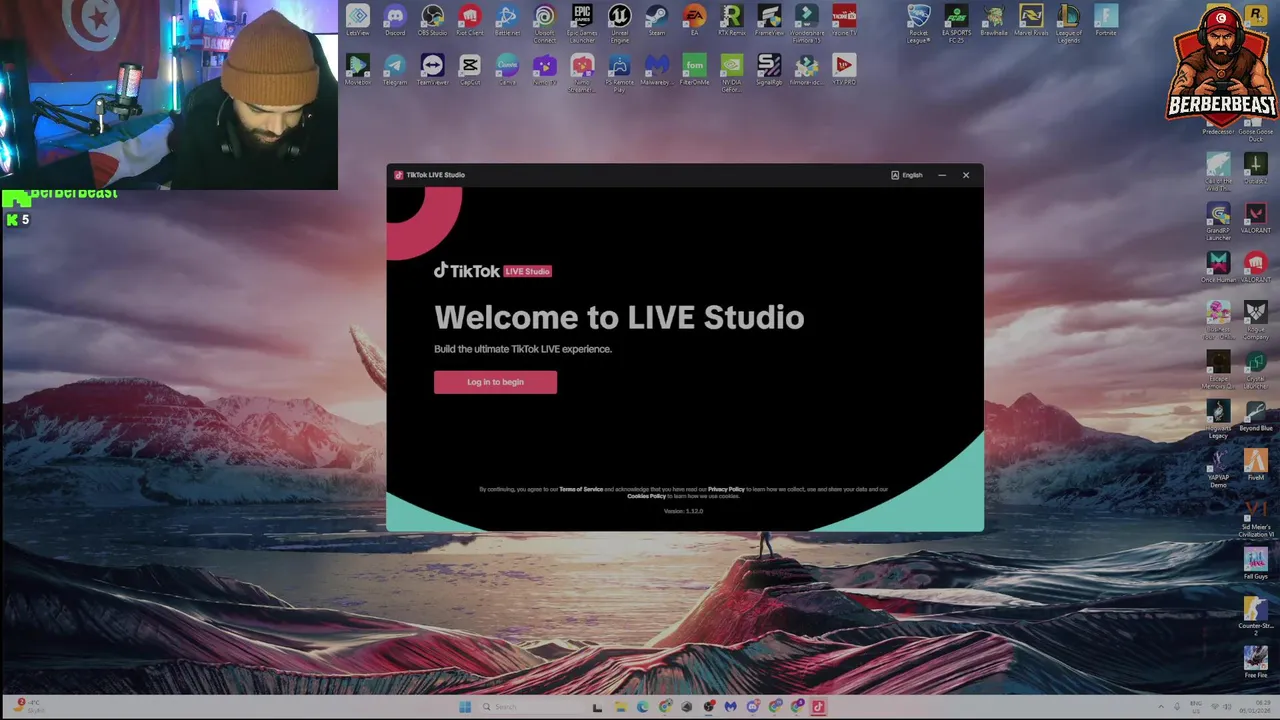
Task: Open the Rogue Company desktop icon
Action: pyautogui.click(x=1255, y=320)
